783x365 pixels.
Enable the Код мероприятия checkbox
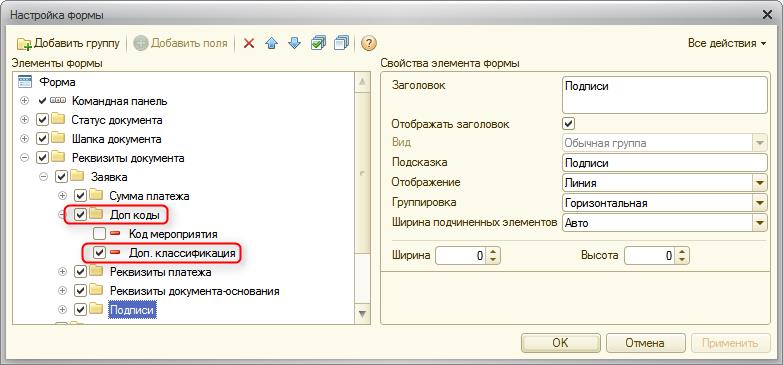coord(99,234)
